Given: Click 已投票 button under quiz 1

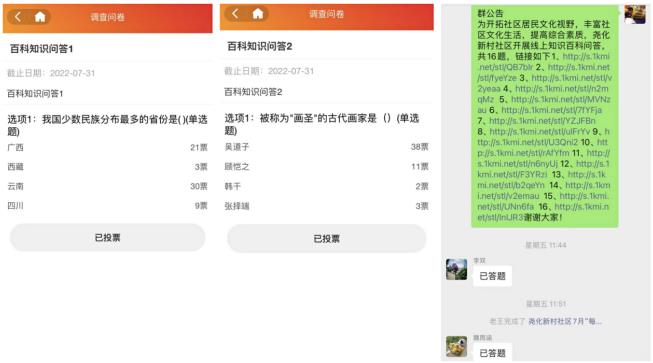Looking at the screenshot, I should coord(107,238).
